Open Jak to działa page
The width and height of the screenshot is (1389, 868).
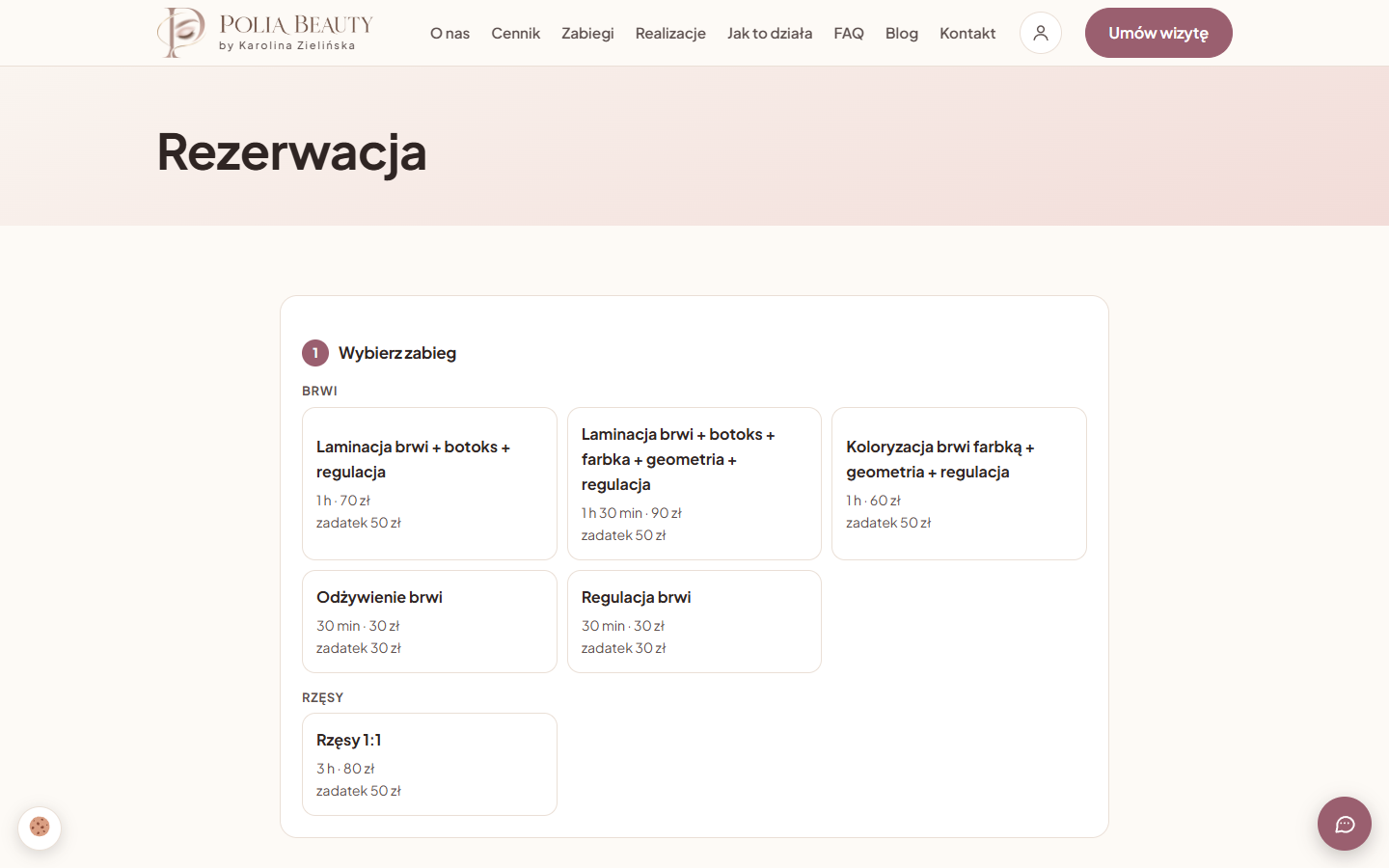pyautogui.click(x=770, y=33)
